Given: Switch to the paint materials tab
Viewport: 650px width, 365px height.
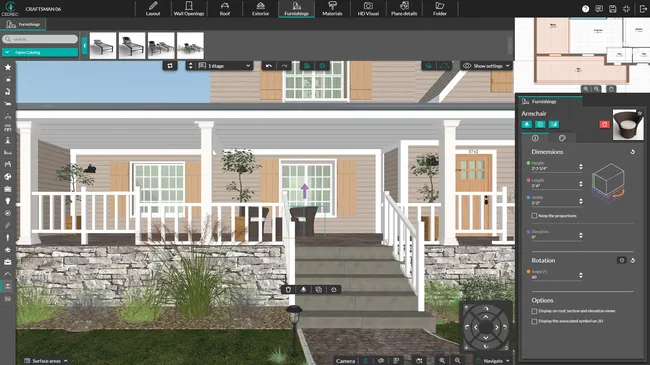Looking at the screenshot, I should (562, 138).
